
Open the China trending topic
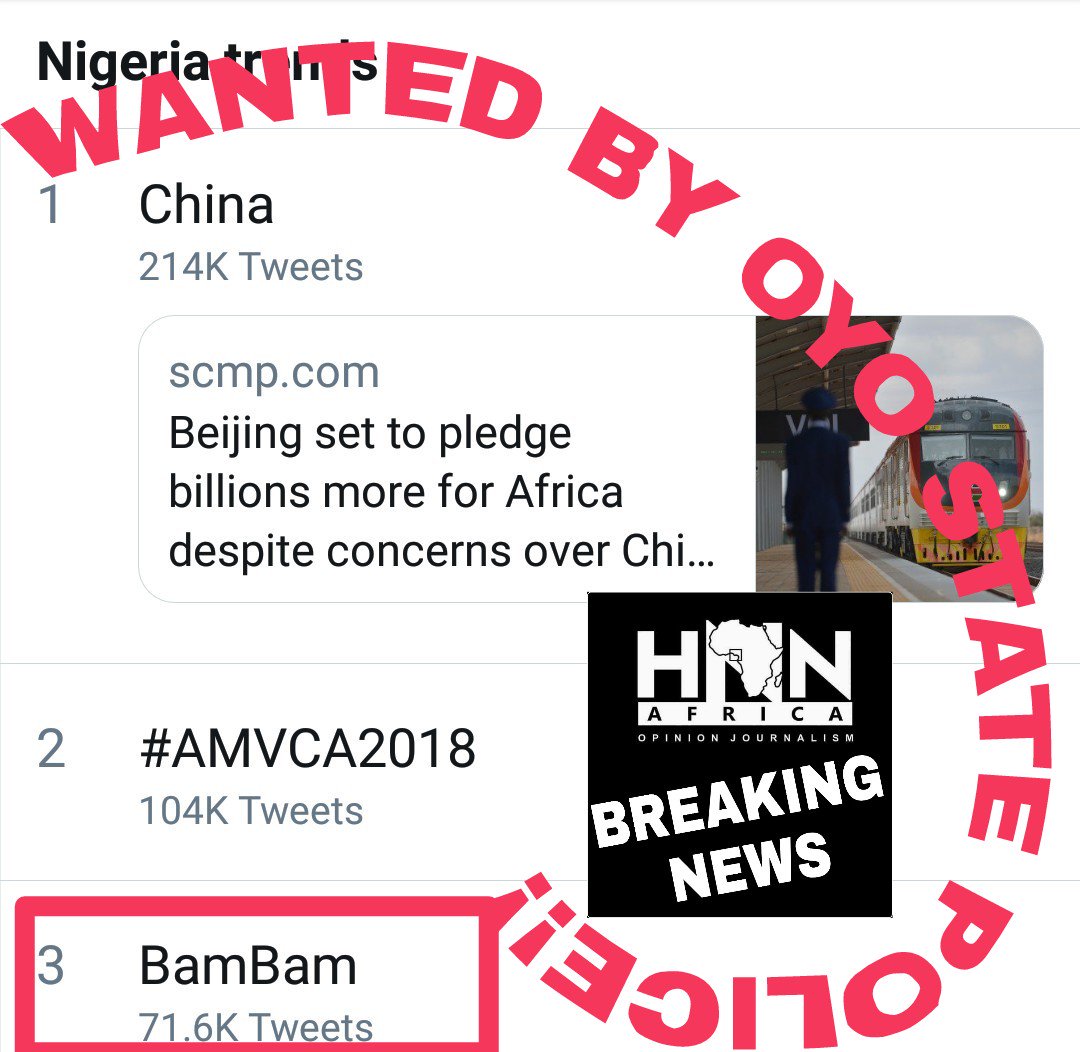[206, 205]
